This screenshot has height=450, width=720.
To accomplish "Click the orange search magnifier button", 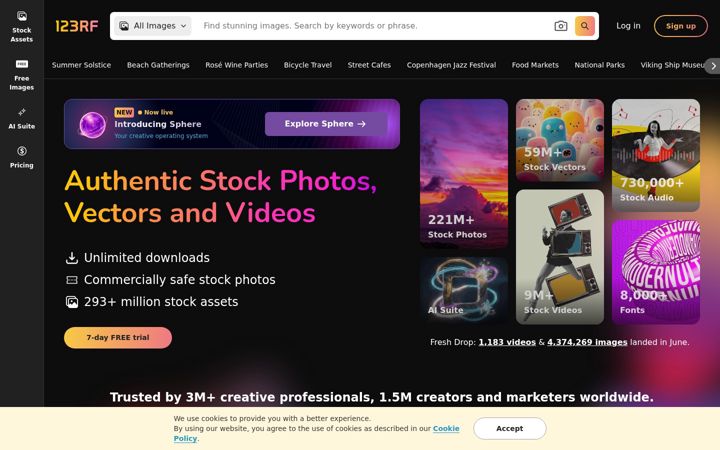I will [x=585, y=26].
